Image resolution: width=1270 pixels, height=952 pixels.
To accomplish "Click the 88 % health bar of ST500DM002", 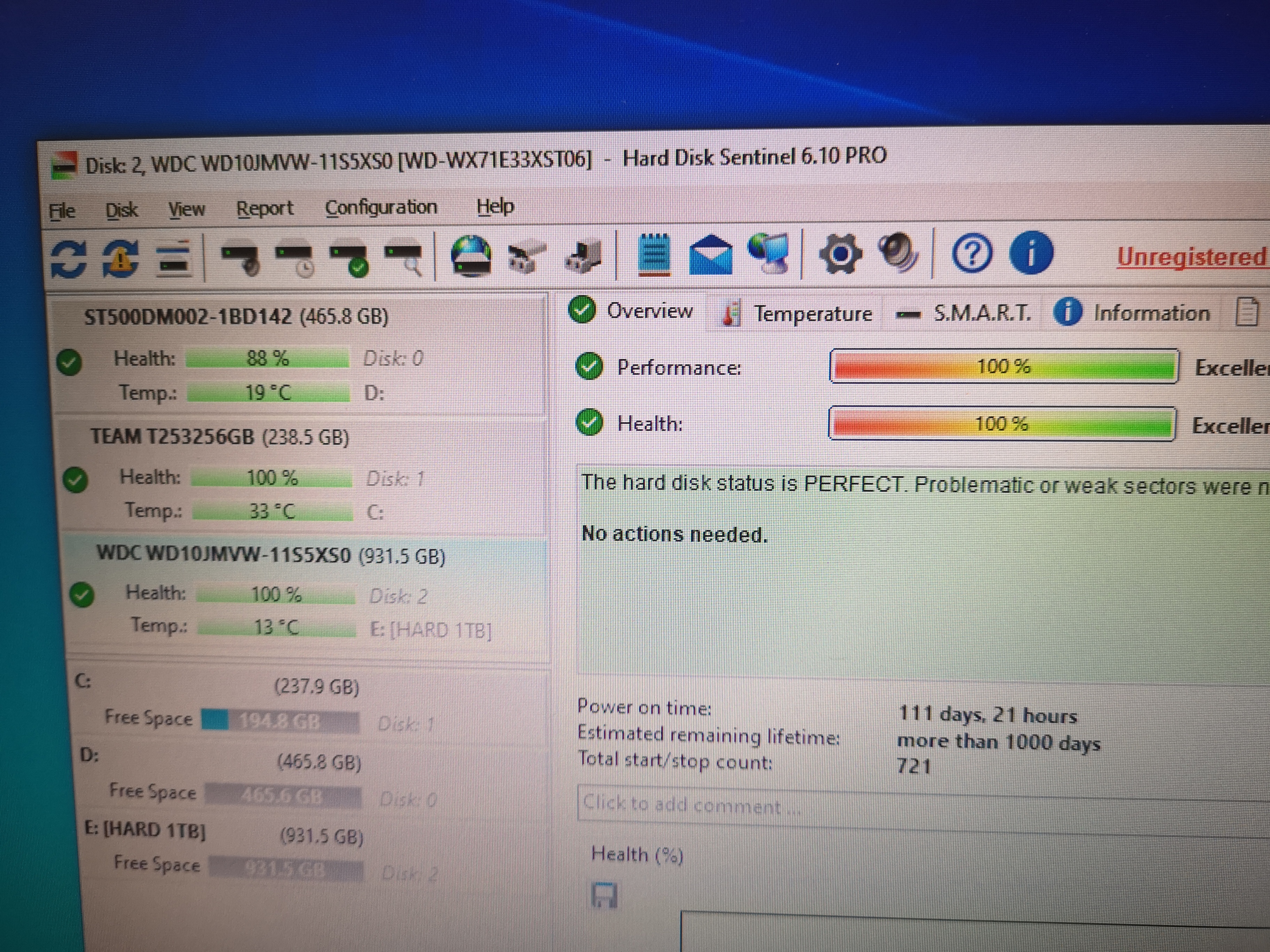I will [x=267, y=359].
